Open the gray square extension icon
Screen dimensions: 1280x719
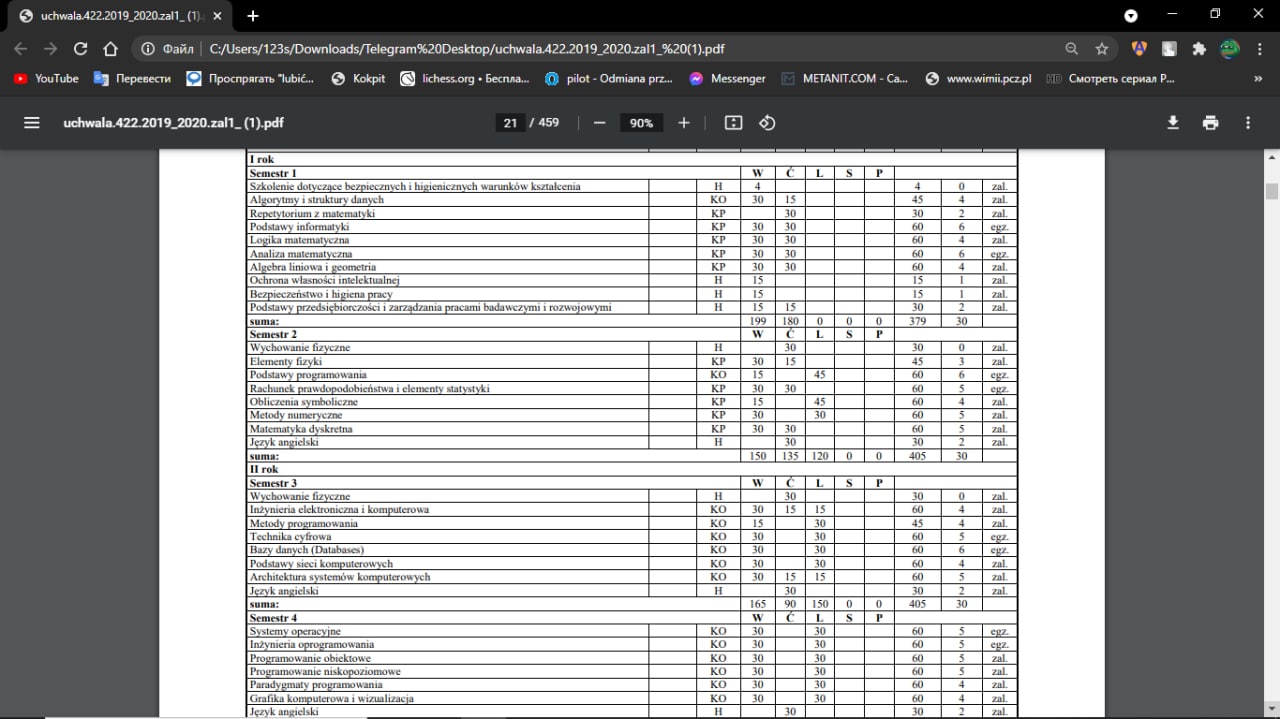[1168, 48]
